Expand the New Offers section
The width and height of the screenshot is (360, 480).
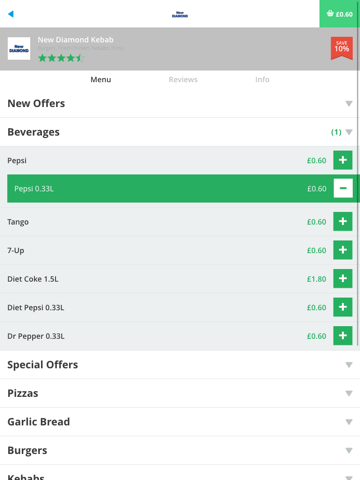pos(180,103)
